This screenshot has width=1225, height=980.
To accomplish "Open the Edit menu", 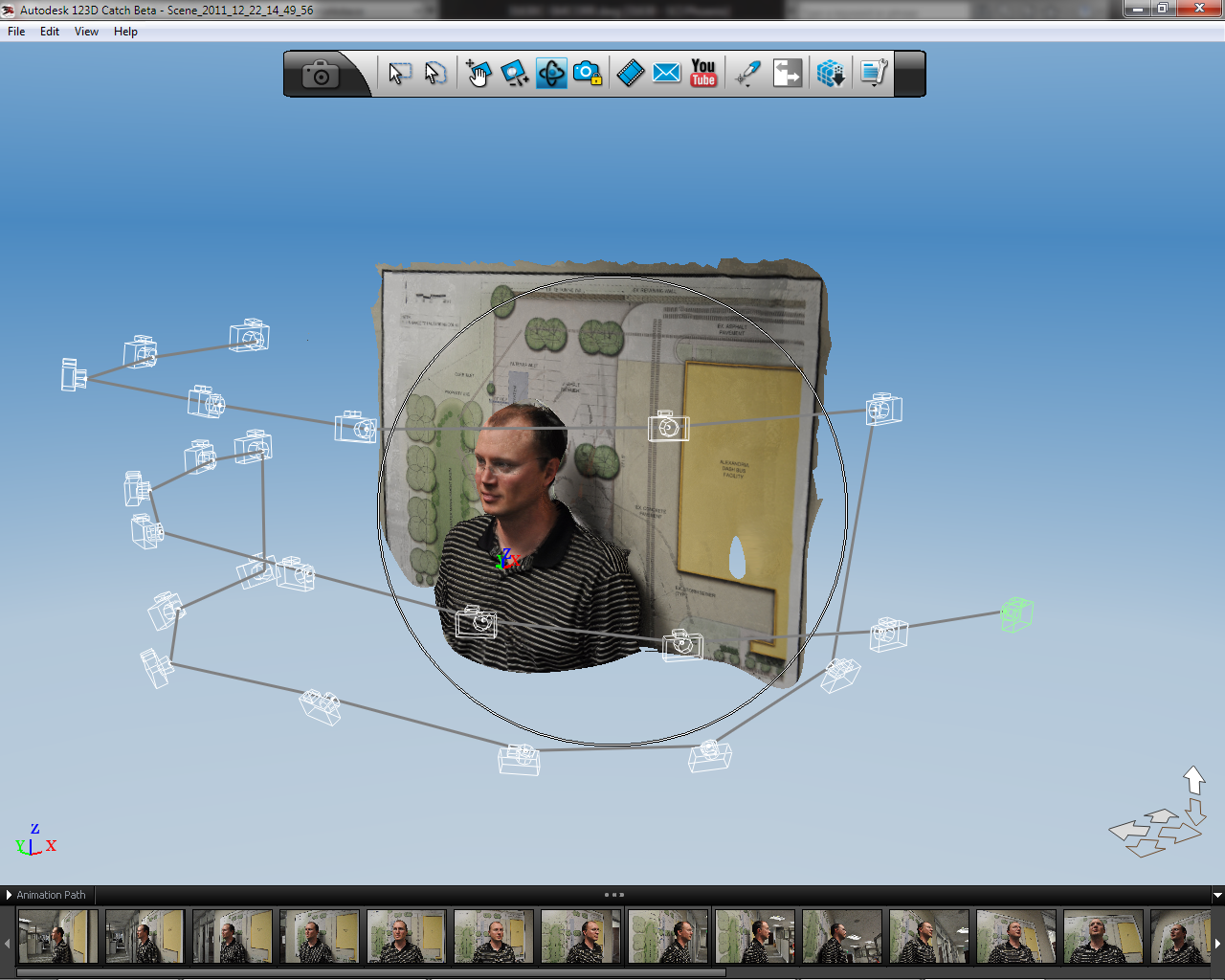I will coord(50,32).
